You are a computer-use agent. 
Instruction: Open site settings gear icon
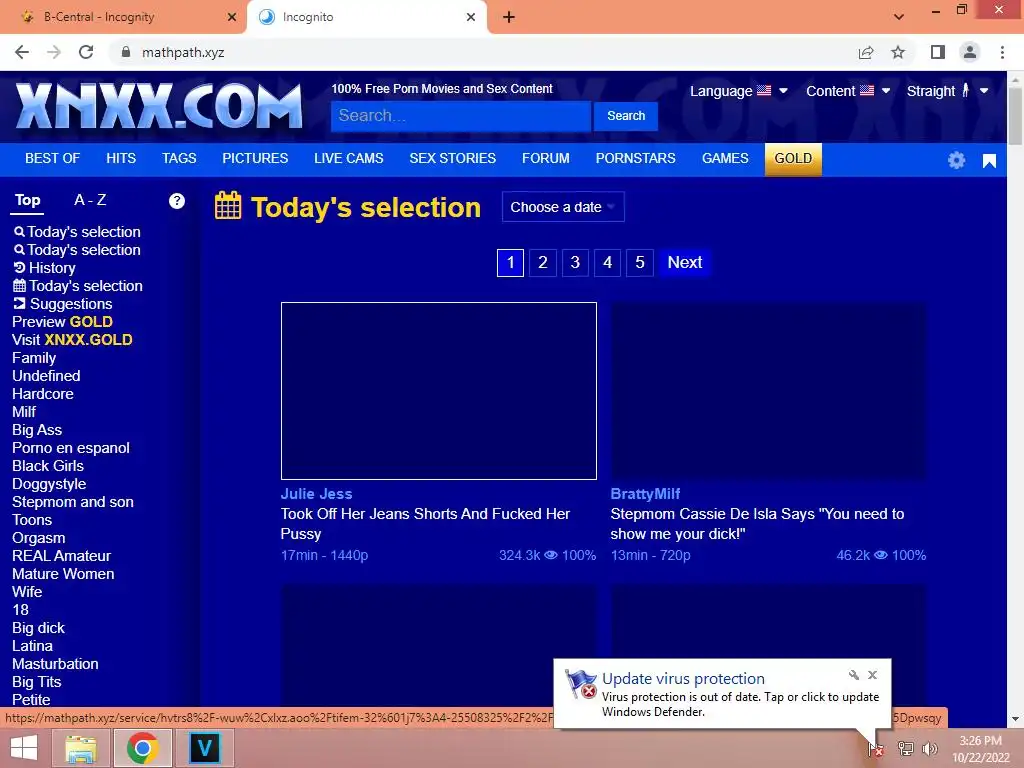pos(956,160)
